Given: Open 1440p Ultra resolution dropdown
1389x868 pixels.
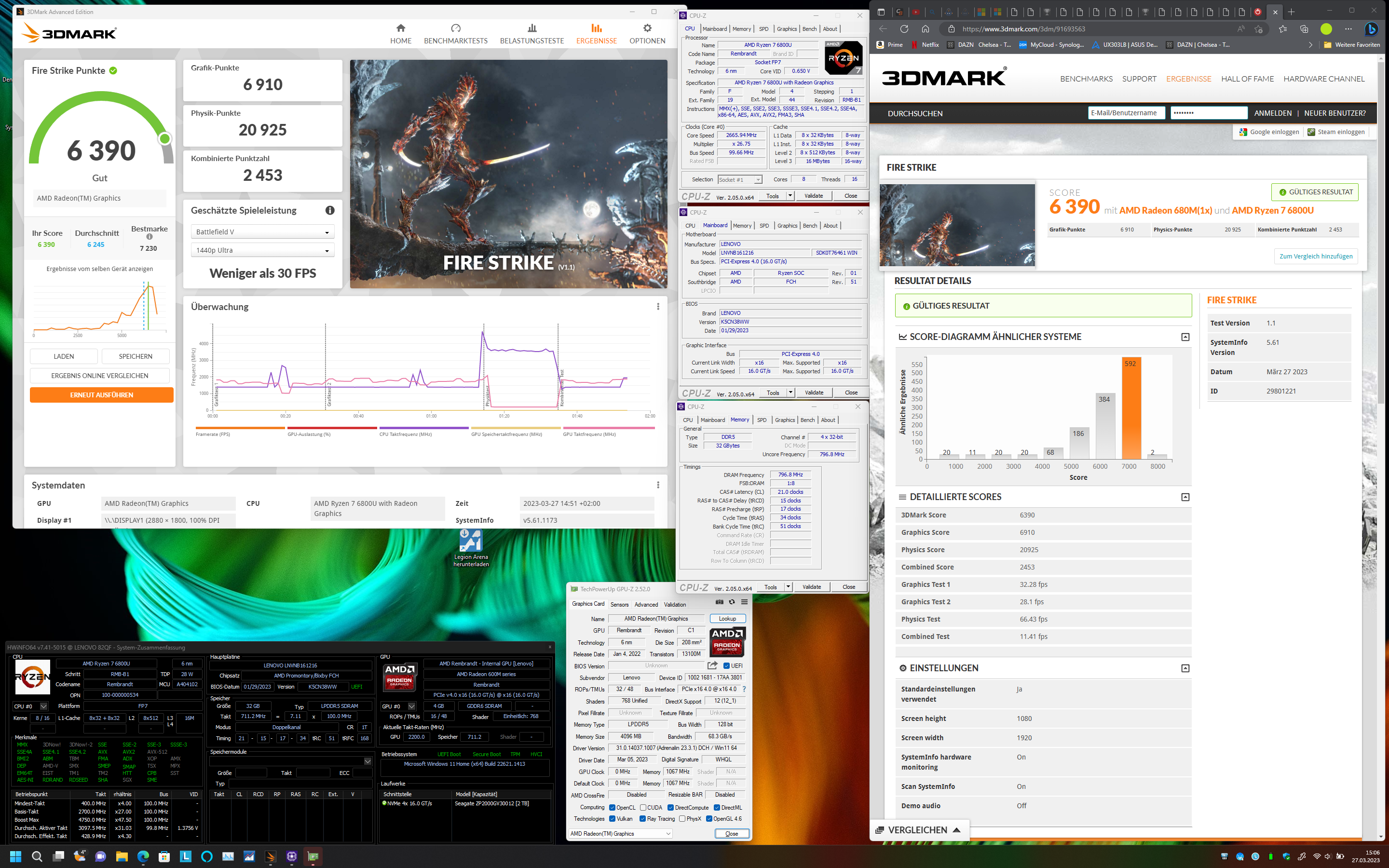Looking at the screenshot, I should pyautogui.click(x=262, y=250).
